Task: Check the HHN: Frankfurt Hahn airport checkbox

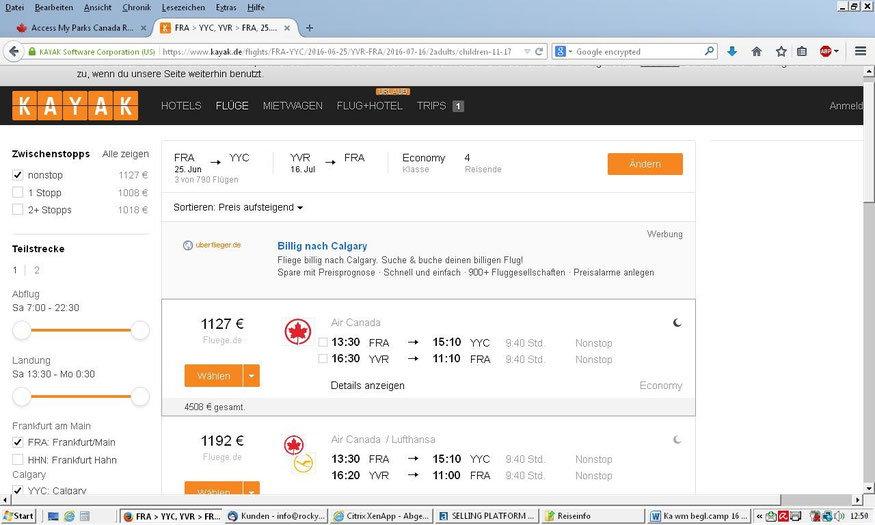Action: point(18,460)
